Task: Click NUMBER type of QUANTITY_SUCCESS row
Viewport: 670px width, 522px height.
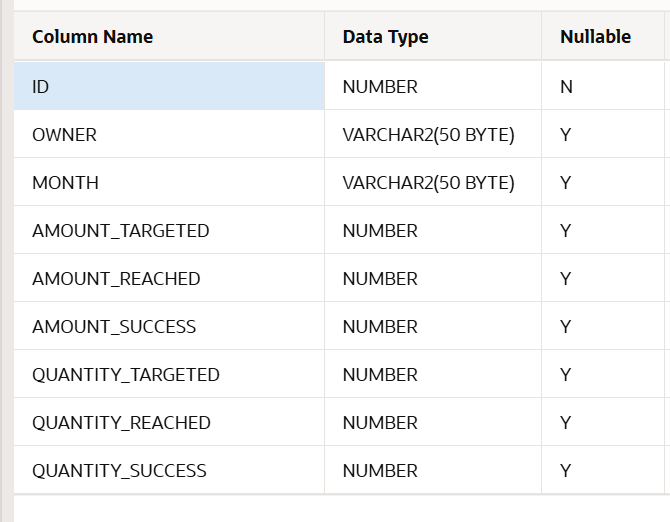Action: pyautogui.click(x=380, y=471)
